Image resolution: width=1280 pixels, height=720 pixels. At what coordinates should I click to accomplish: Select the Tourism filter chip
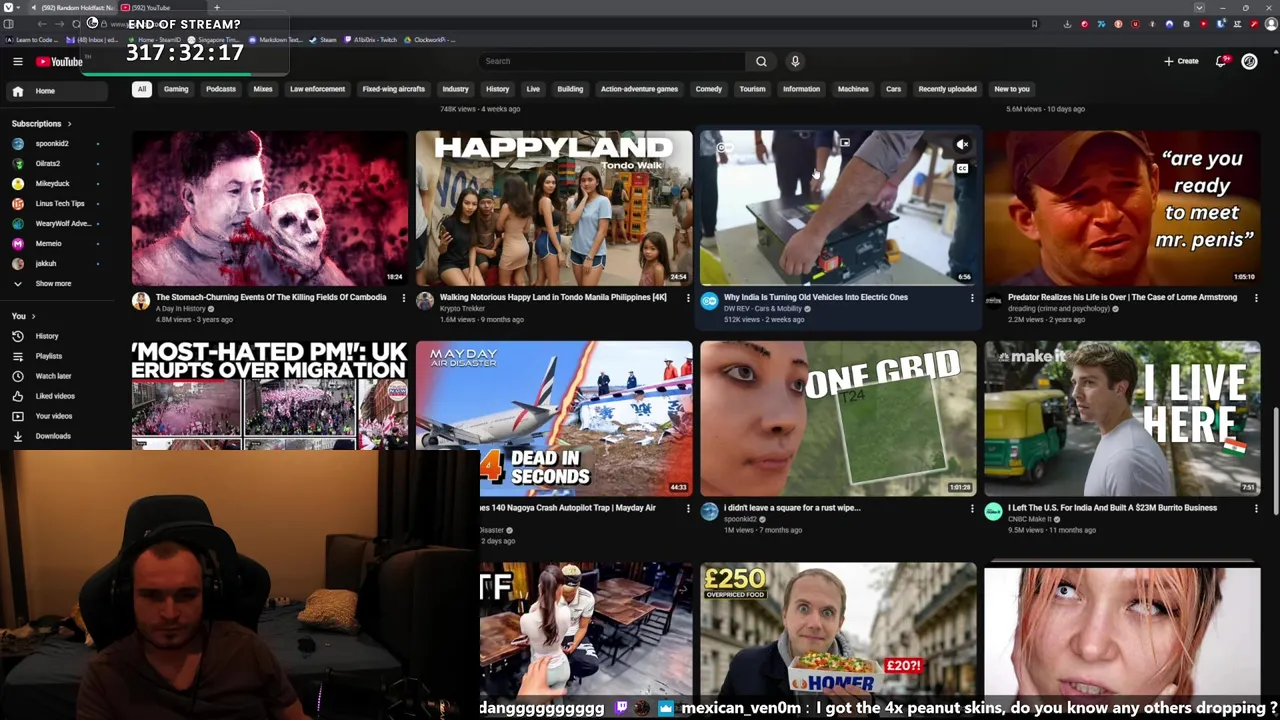tap(752, 89)
